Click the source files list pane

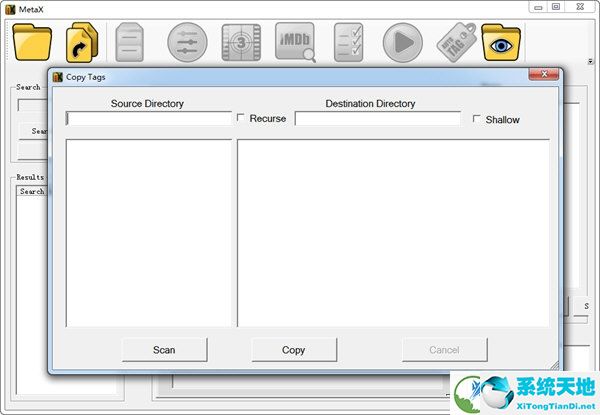tap(148, 232)
